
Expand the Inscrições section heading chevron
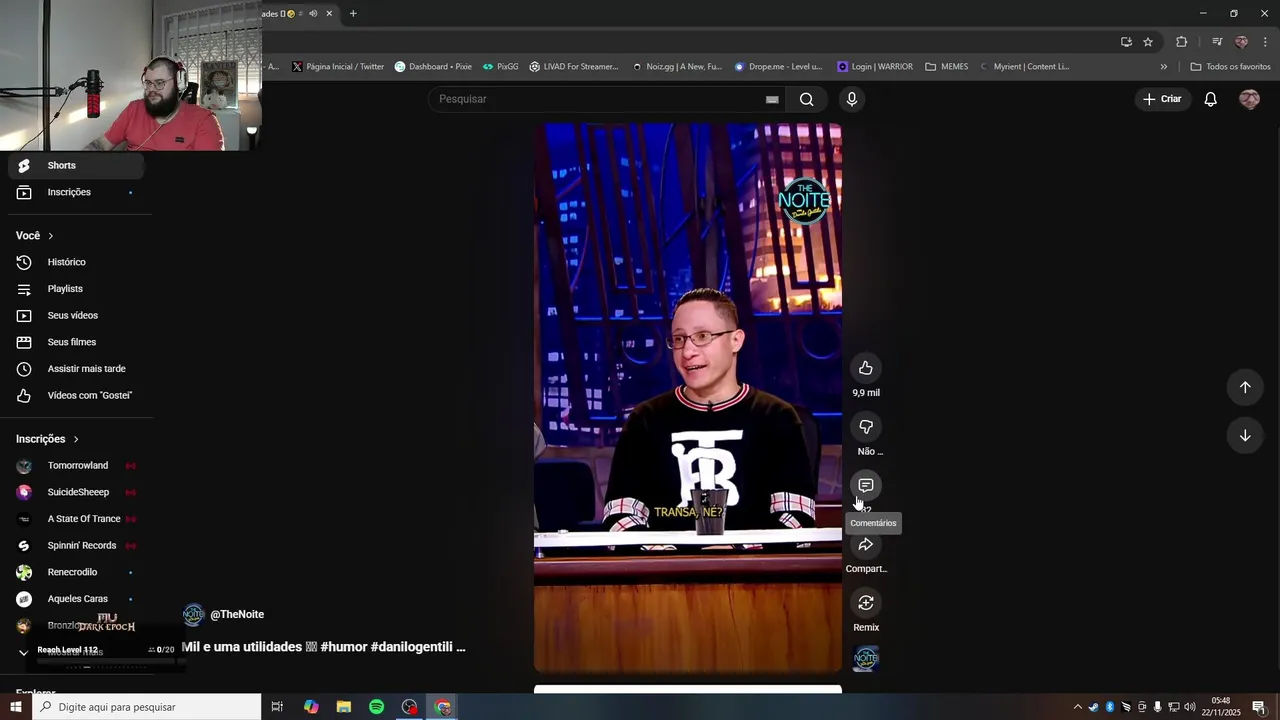pyautogui.click(x=76, y=439)
